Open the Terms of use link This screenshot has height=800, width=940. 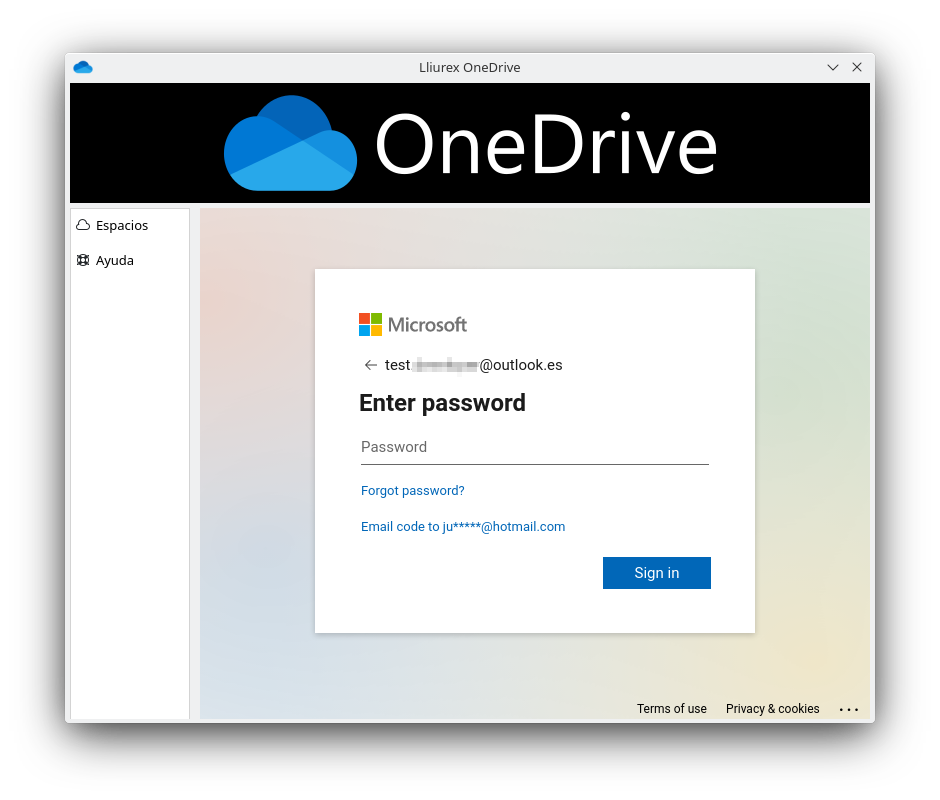(x=671, y=709)
